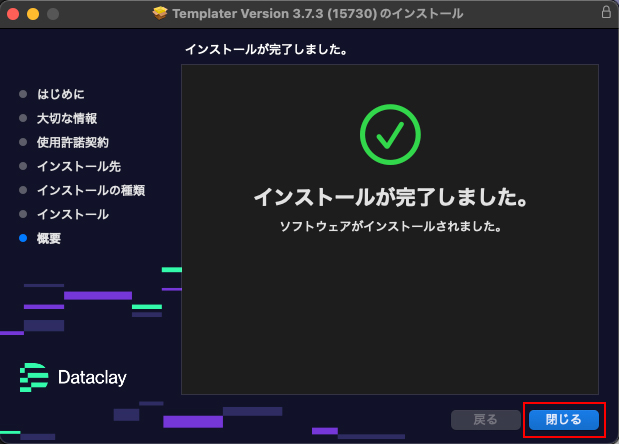Minimize the installer with the yellow button
The image size is (619, 444).
[x=33, y=14]
